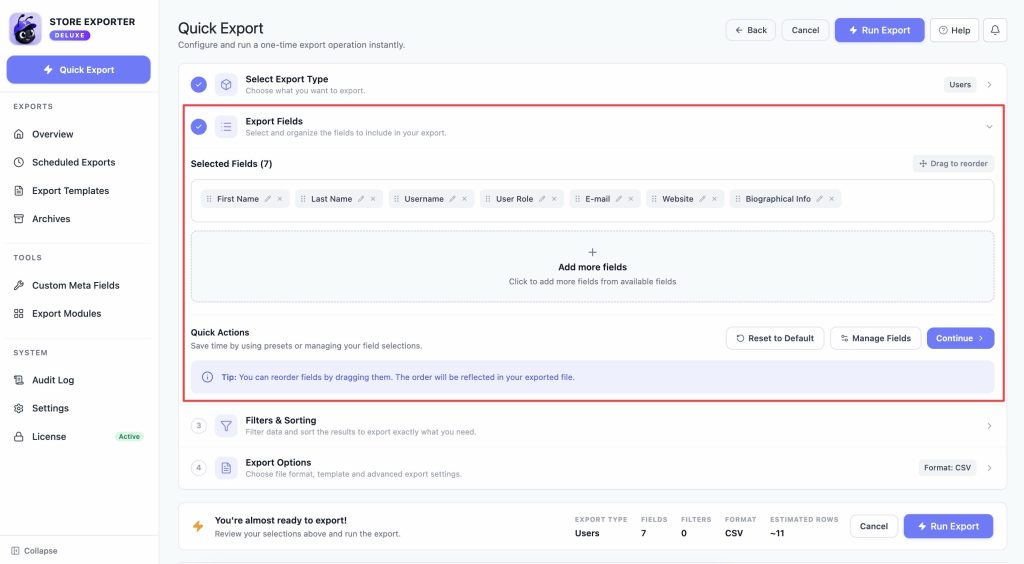
Task: Click the notification bell icon
Action: tap(995, 30)
